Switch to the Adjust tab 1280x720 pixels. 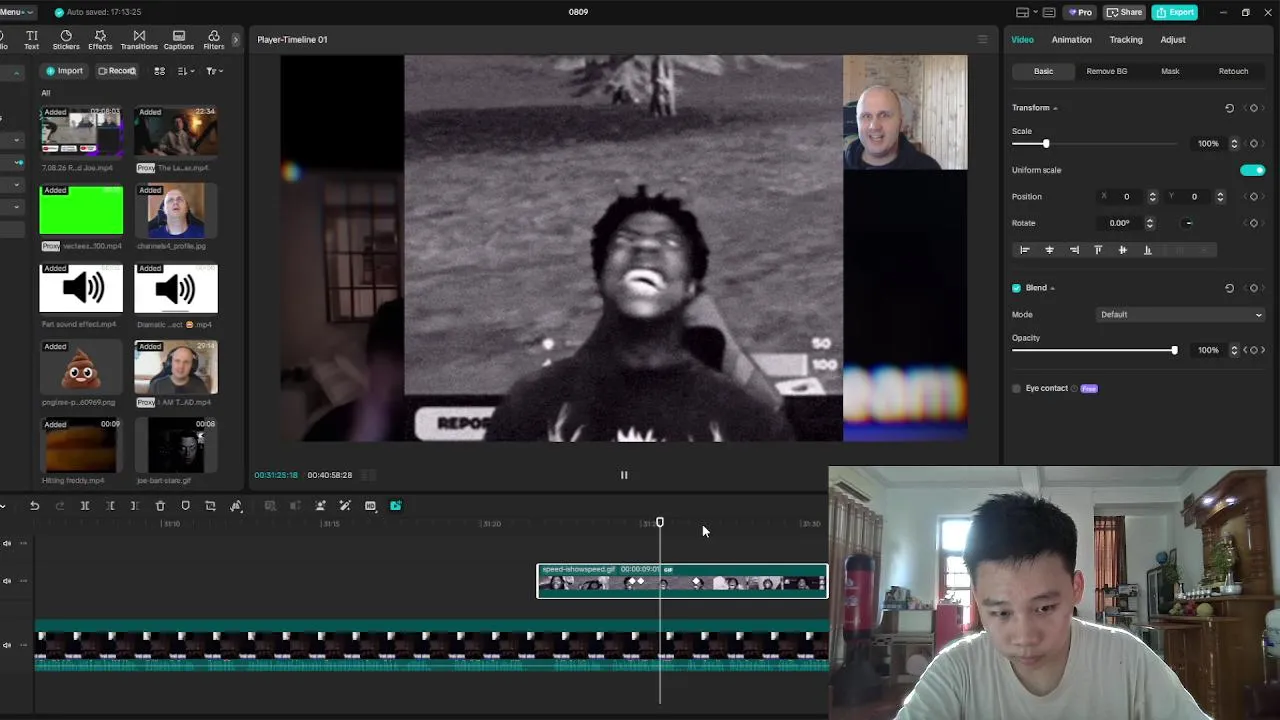(x=1173, y=40)
